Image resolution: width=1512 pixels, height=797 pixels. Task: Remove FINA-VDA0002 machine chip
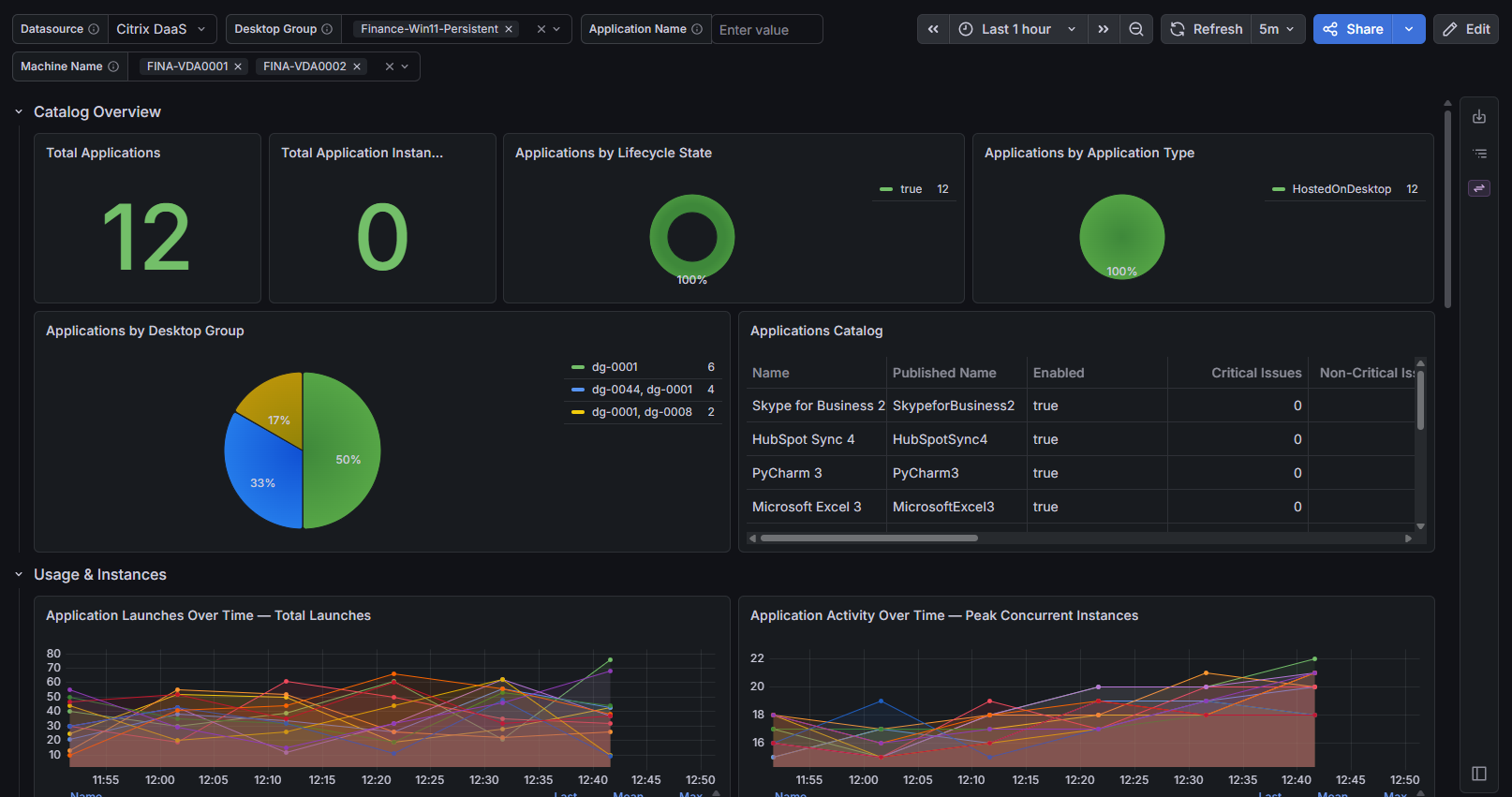pos(357,66)
